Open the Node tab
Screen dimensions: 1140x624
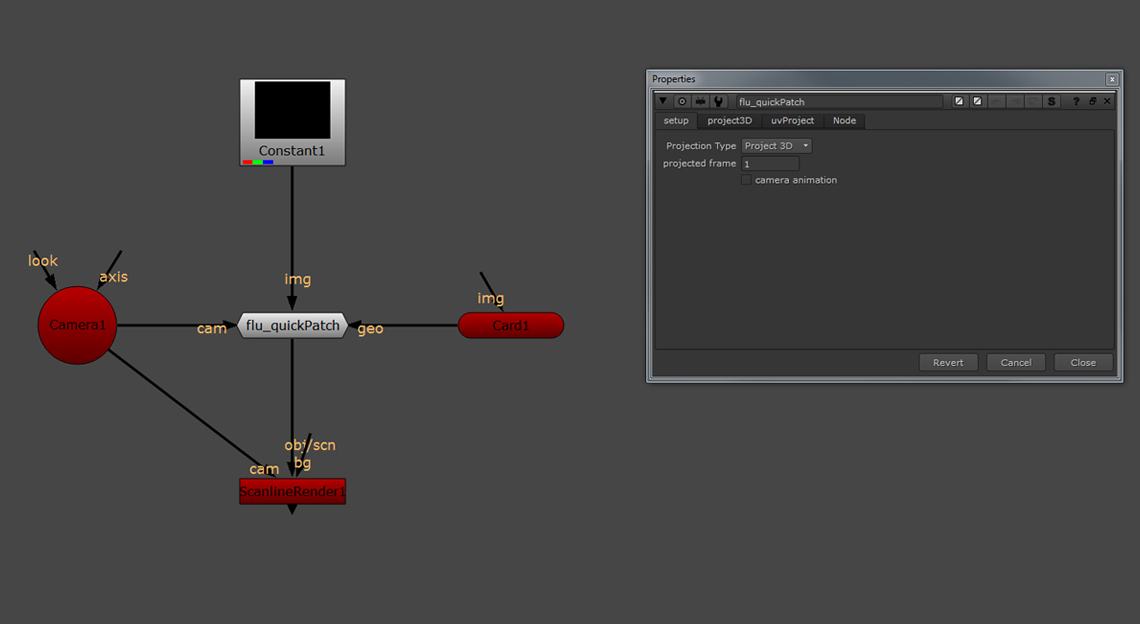click(844, 121)
